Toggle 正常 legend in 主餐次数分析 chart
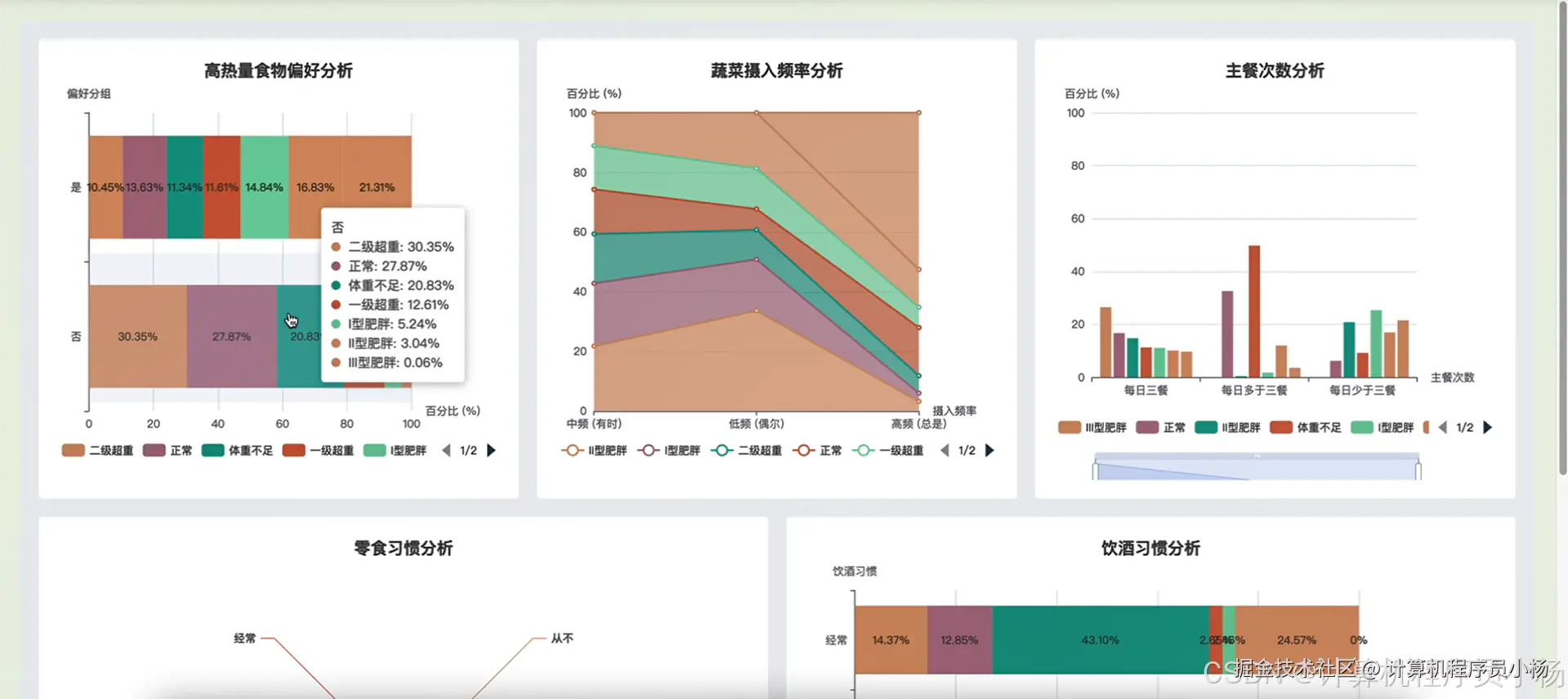Image resolution: width=1568 pixels, height=699 pixels. pos(1161,428)
